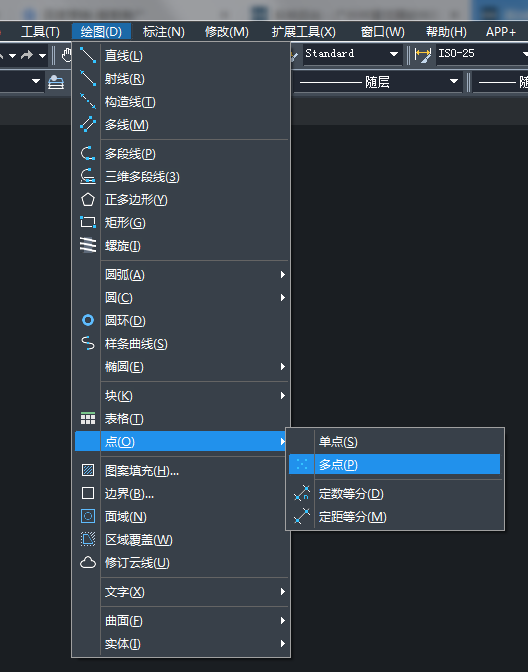Click the Polyline (多段线) icon
The image size is (528, 672).
[88, 153]
